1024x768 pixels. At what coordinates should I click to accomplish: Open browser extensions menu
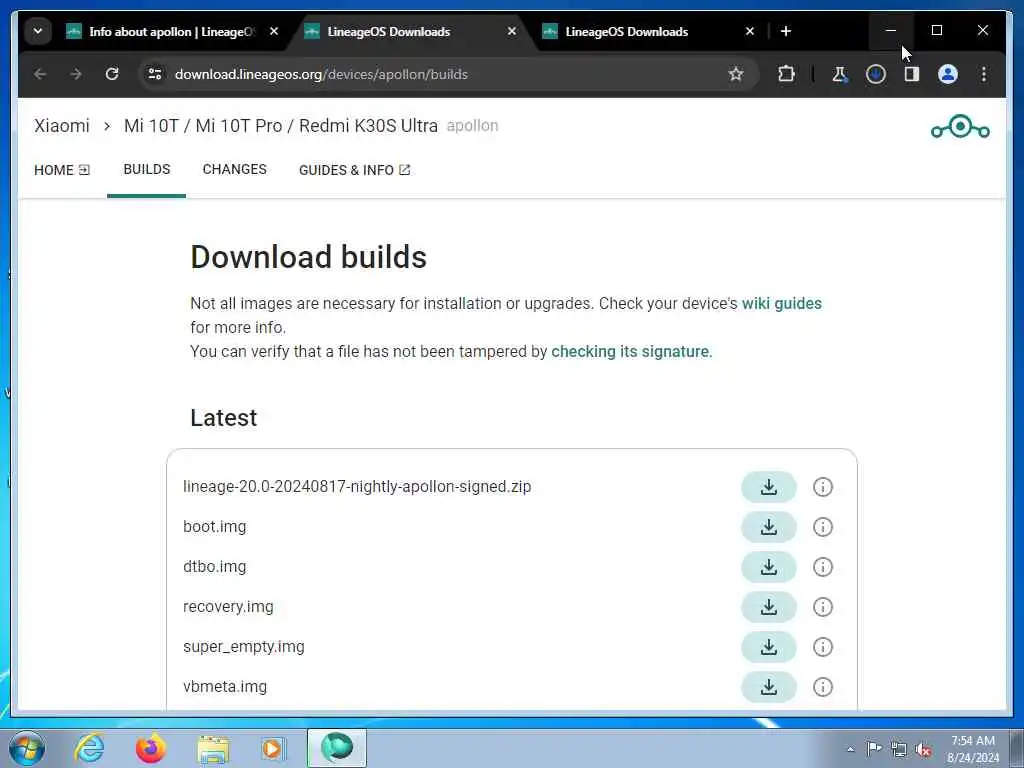[786, 74]
